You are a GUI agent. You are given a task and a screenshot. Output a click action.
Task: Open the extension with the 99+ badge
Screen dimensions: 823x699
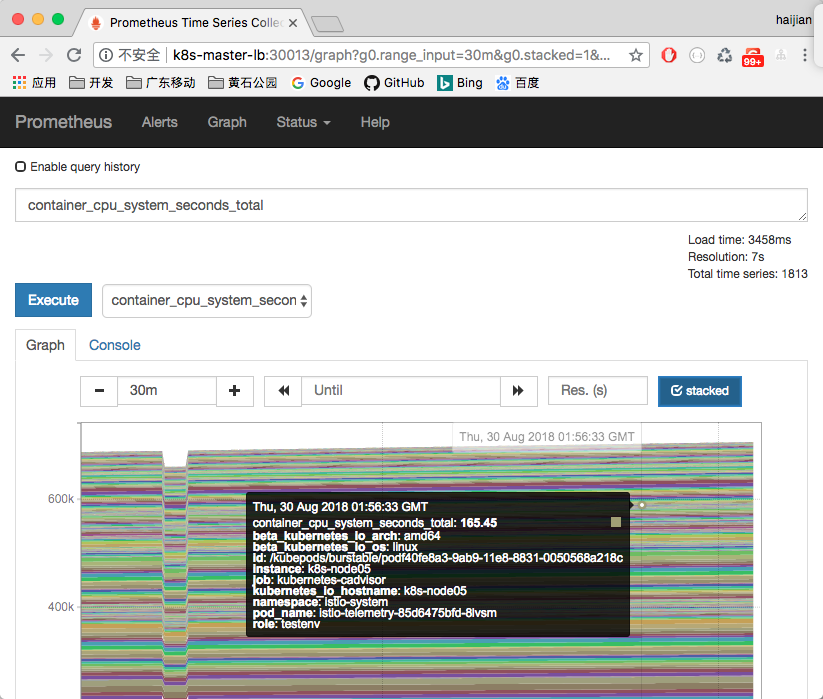(753, 57)
